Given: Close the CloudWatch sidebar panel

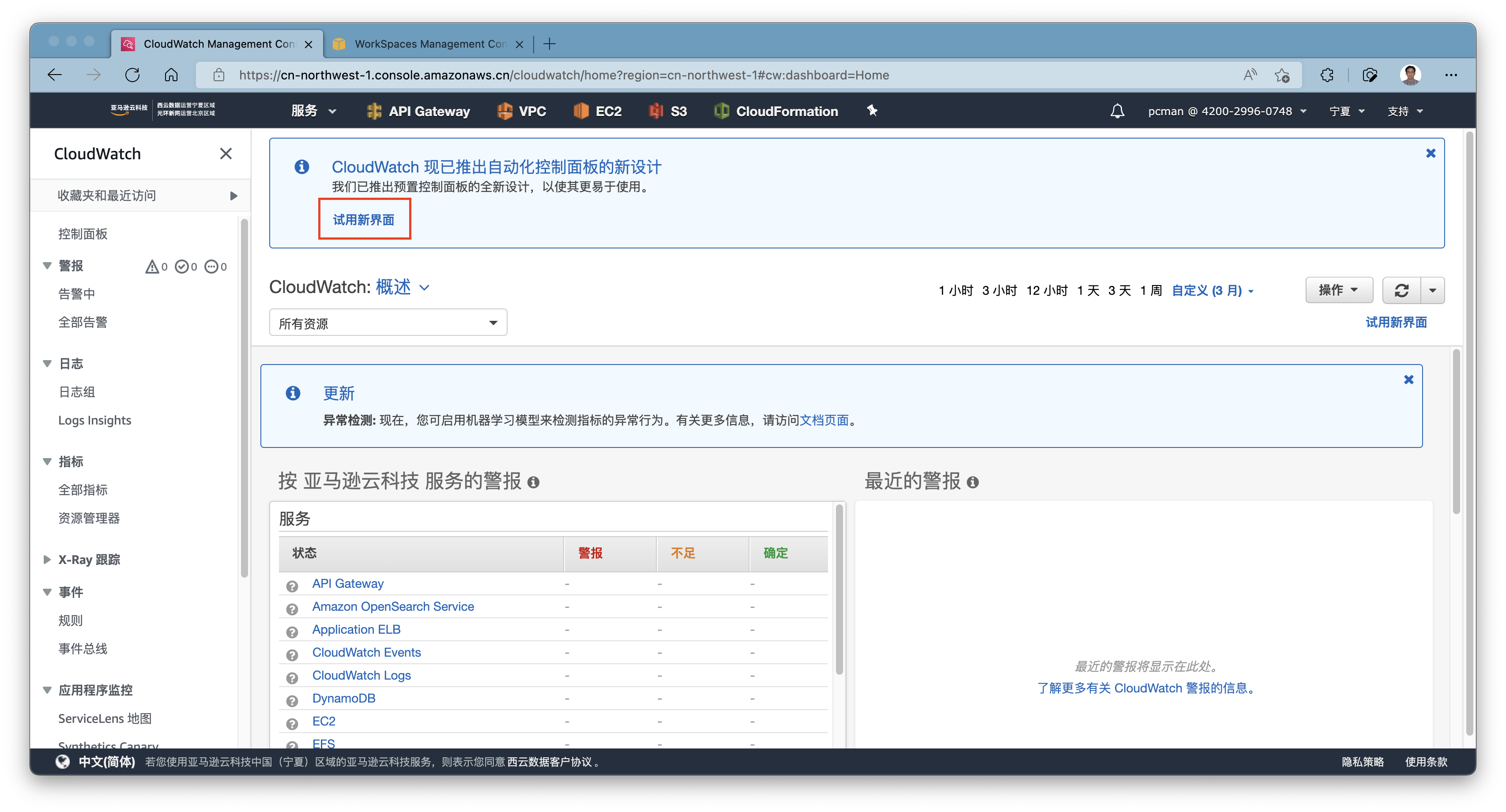Looking at the screenshot, I should pos(226,154).
